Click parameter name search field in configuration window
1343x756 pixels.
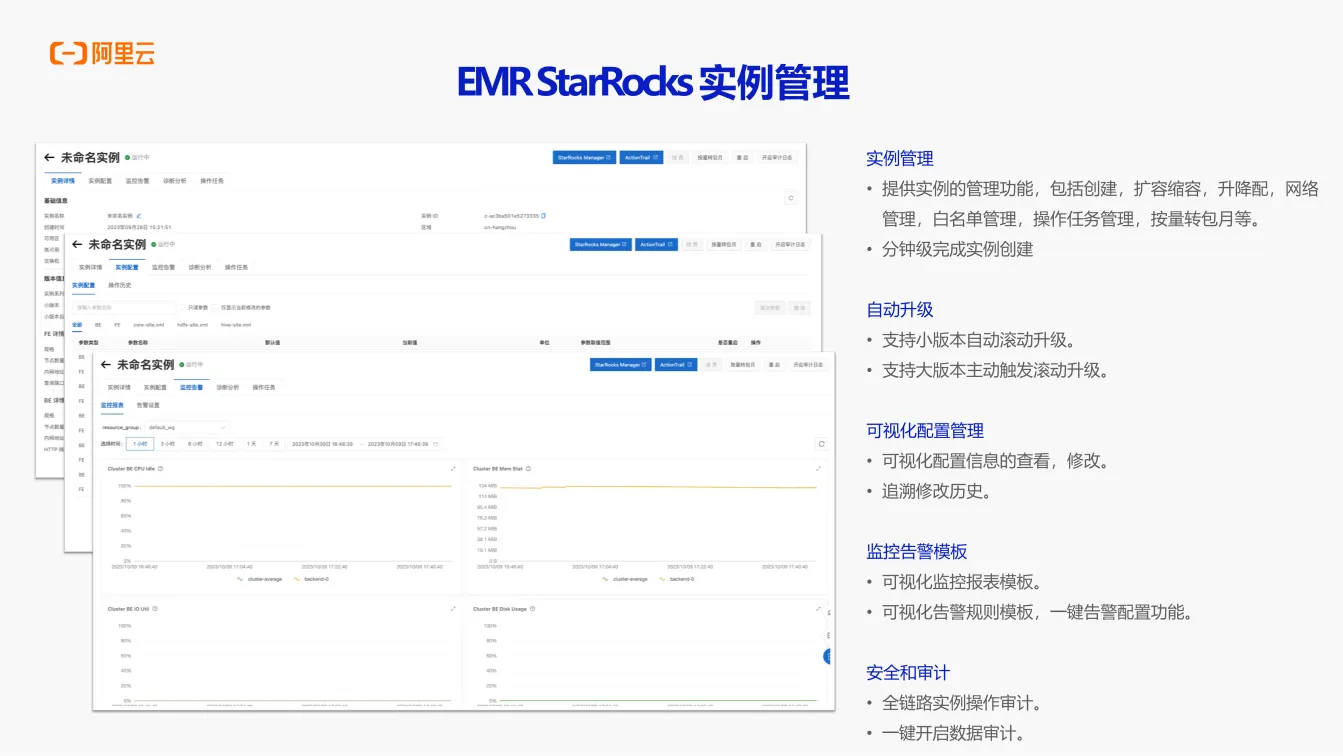click(123, 308)
